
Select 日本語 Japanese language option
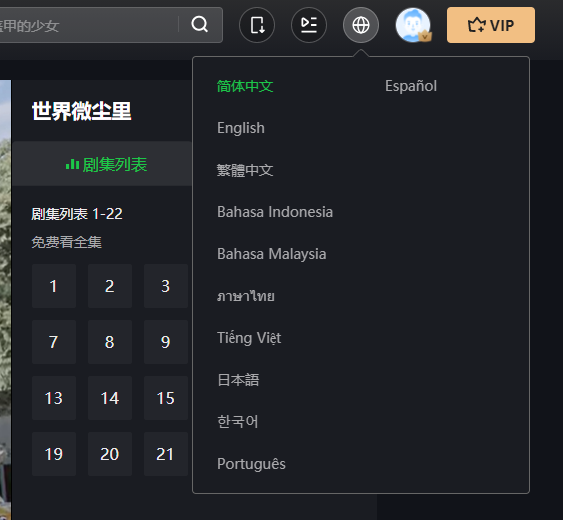tap(238, 380)
